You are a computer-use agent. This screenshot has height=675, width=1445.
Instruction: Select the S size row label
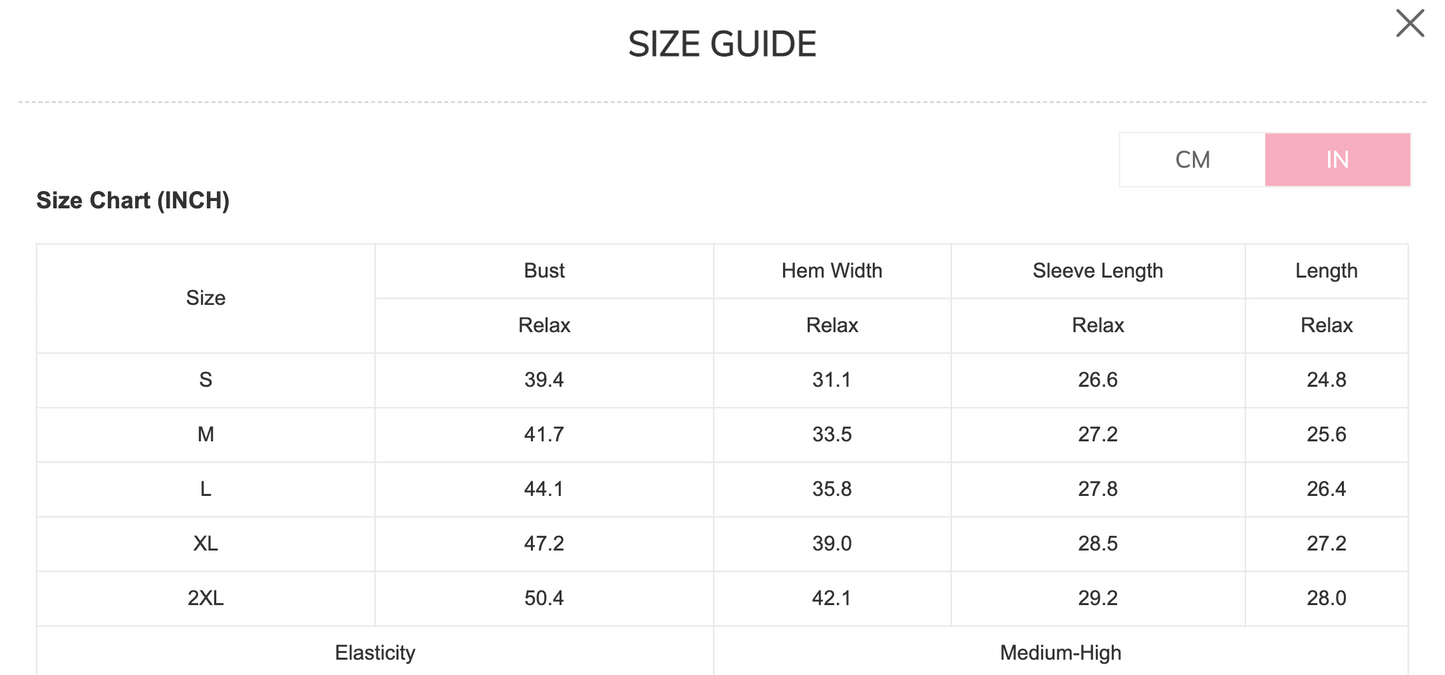(206, 380)
